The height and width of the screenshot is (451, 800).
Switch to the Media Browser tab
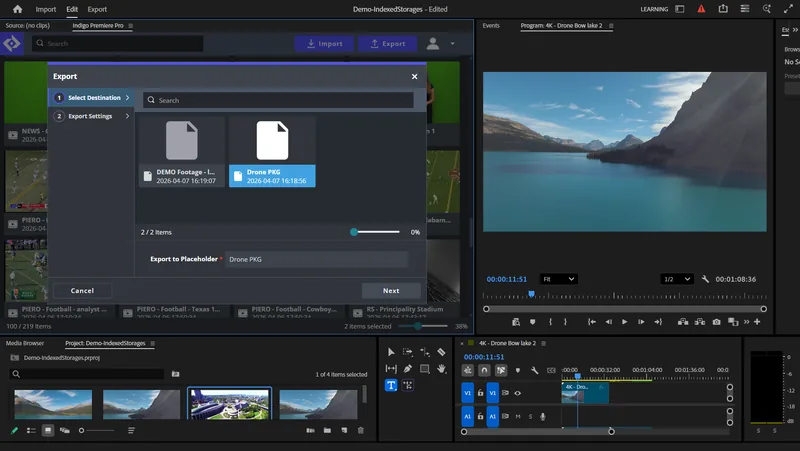point(25,343)
